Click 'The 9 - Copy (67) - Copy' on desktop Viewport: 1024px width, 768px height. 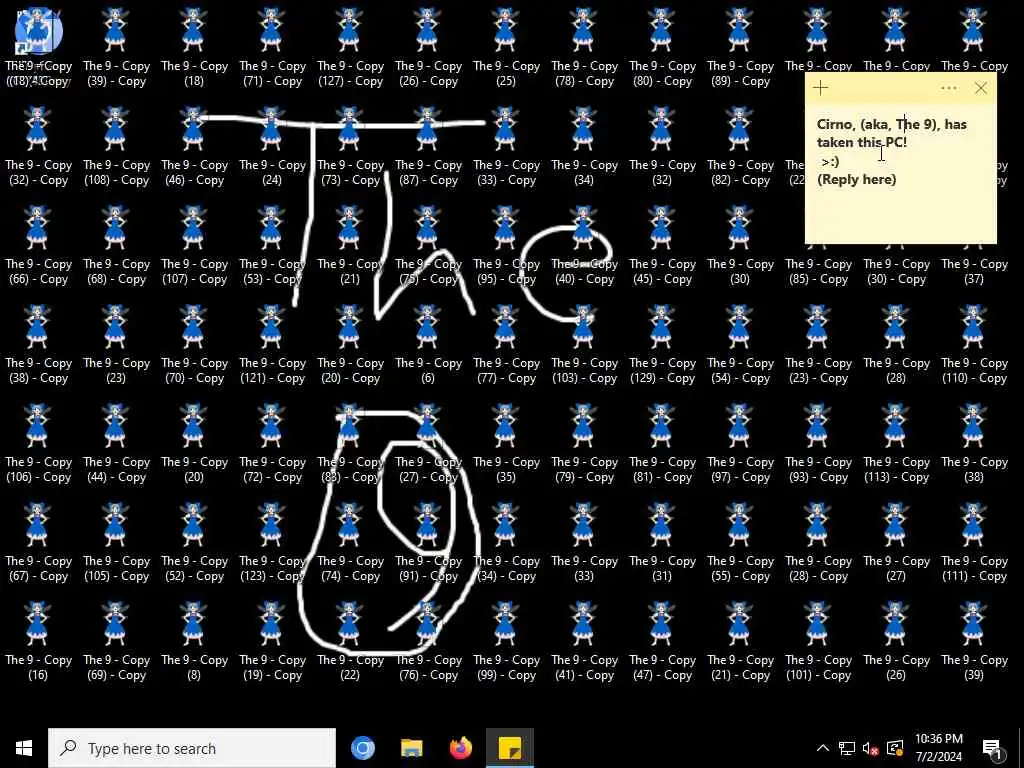tap(38, 543)
